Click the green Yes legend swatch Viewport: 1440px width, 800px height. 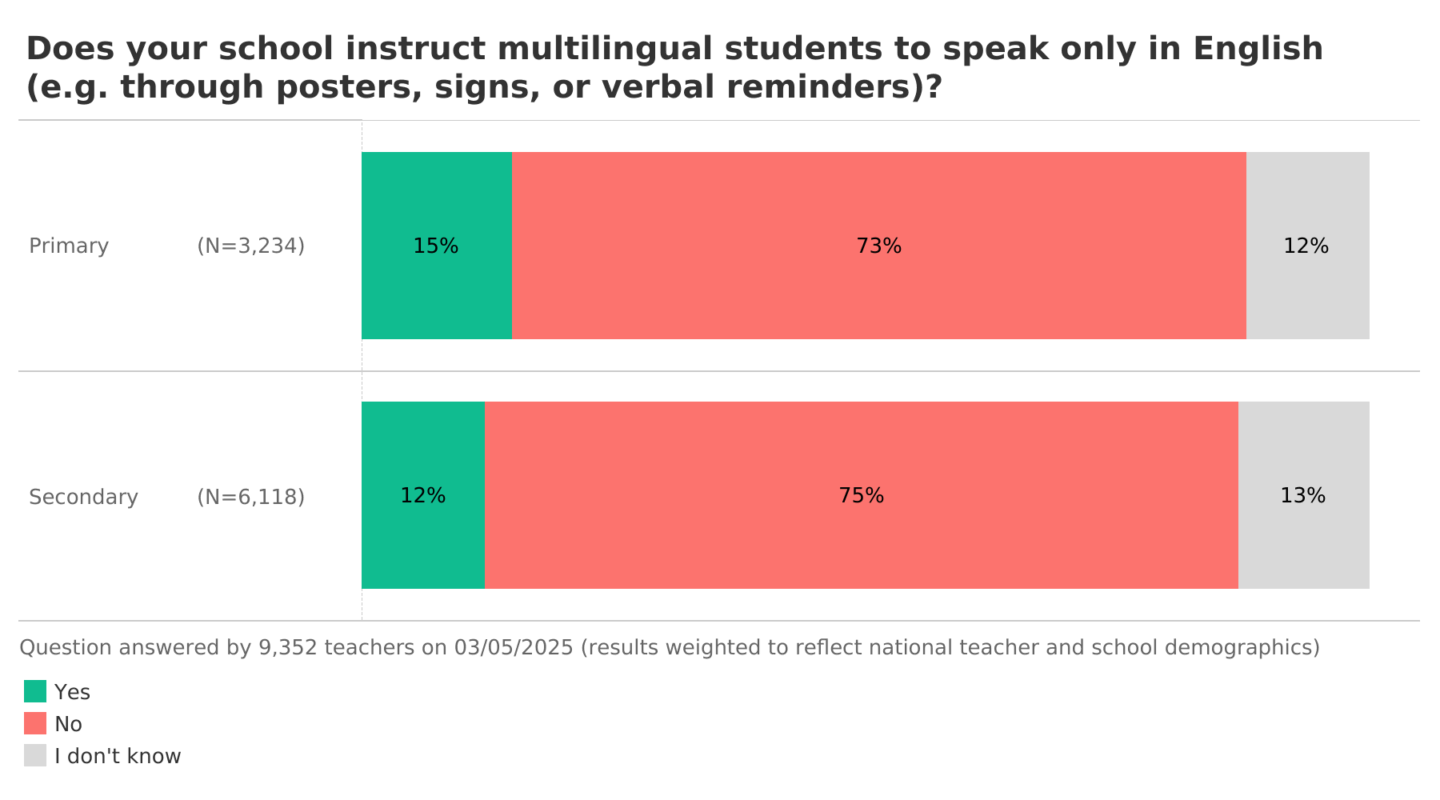click(35, 691)
